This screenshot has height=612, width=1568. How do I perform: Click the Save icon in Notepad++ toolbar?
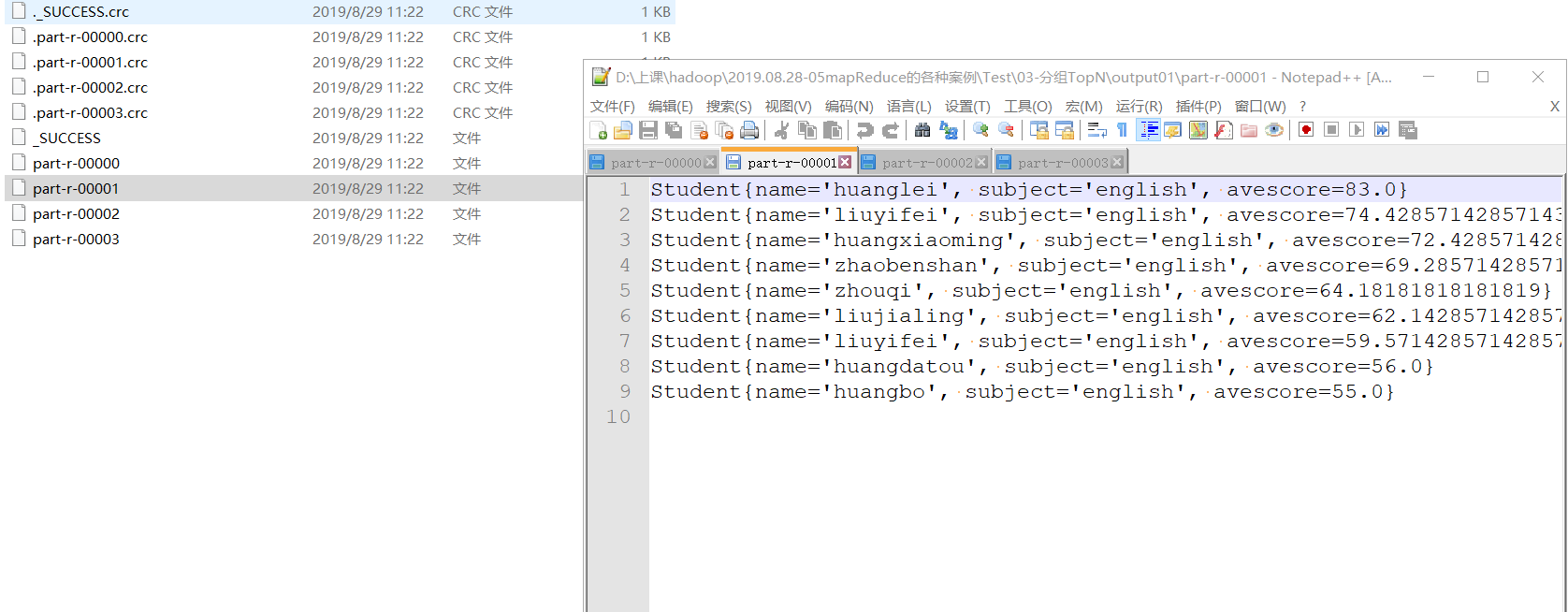tap(648, 130)
